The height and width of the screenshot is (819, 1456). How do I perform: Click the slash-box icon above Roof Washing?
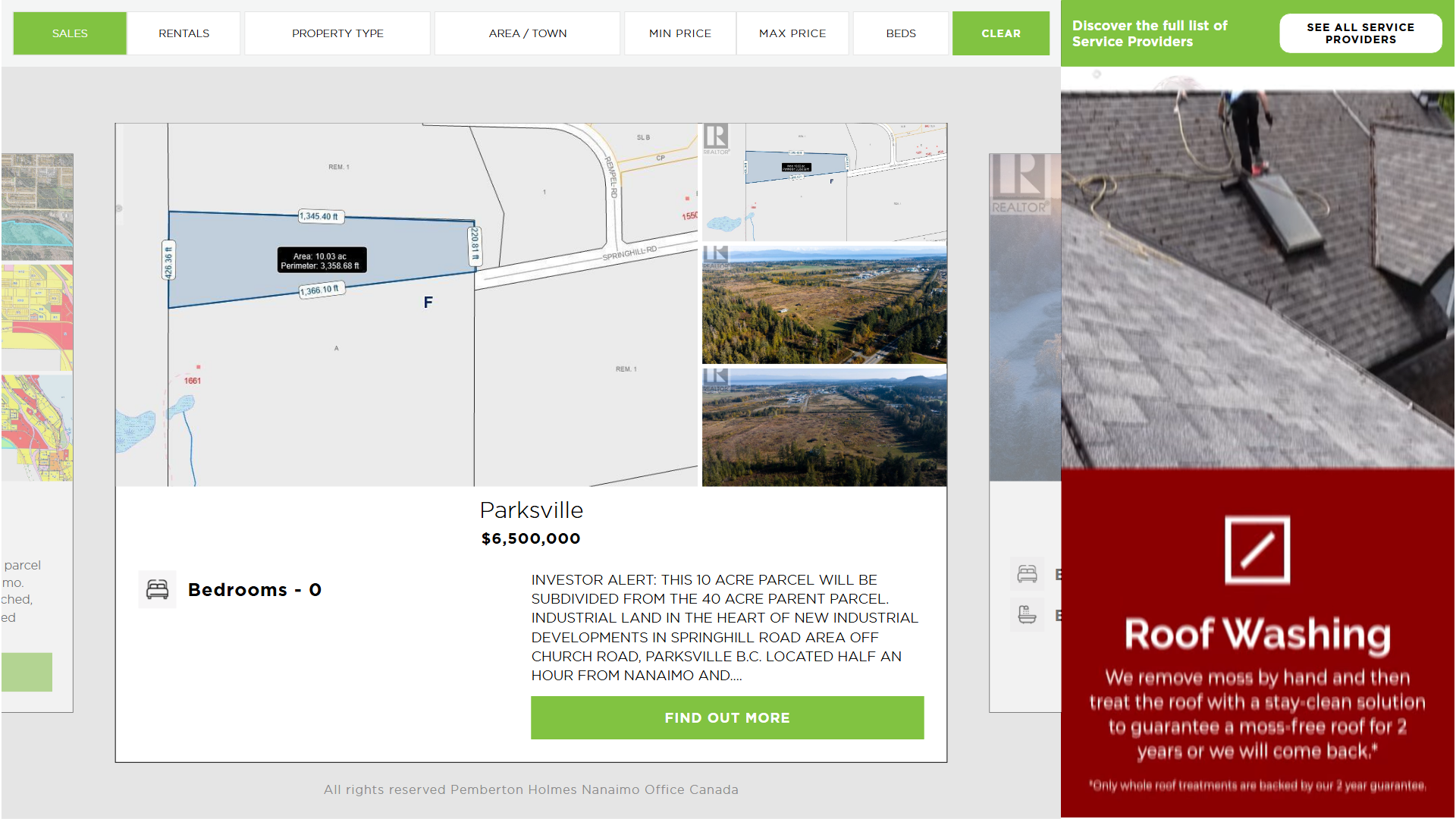pyautogui.click(x=1257, y=550)
